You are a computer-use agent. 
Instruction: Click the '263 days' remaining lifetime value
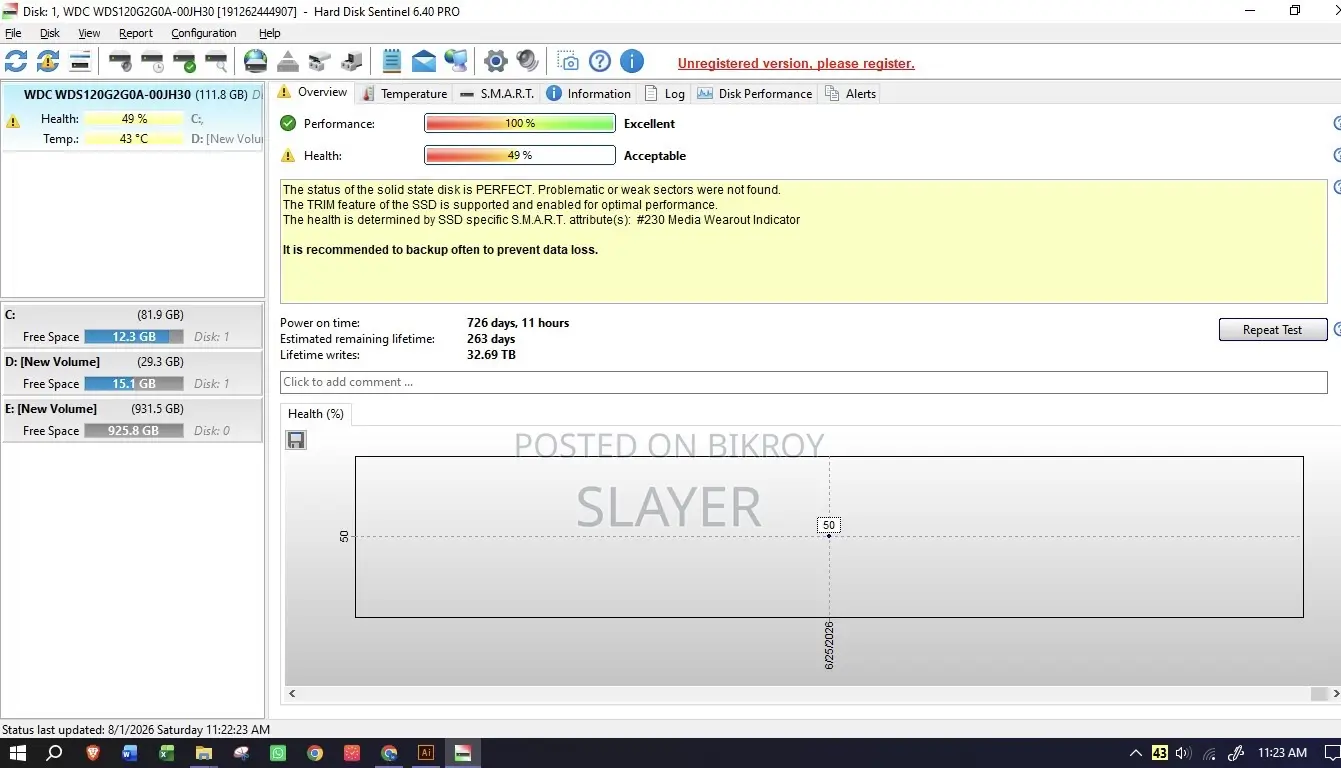point(491,339)
